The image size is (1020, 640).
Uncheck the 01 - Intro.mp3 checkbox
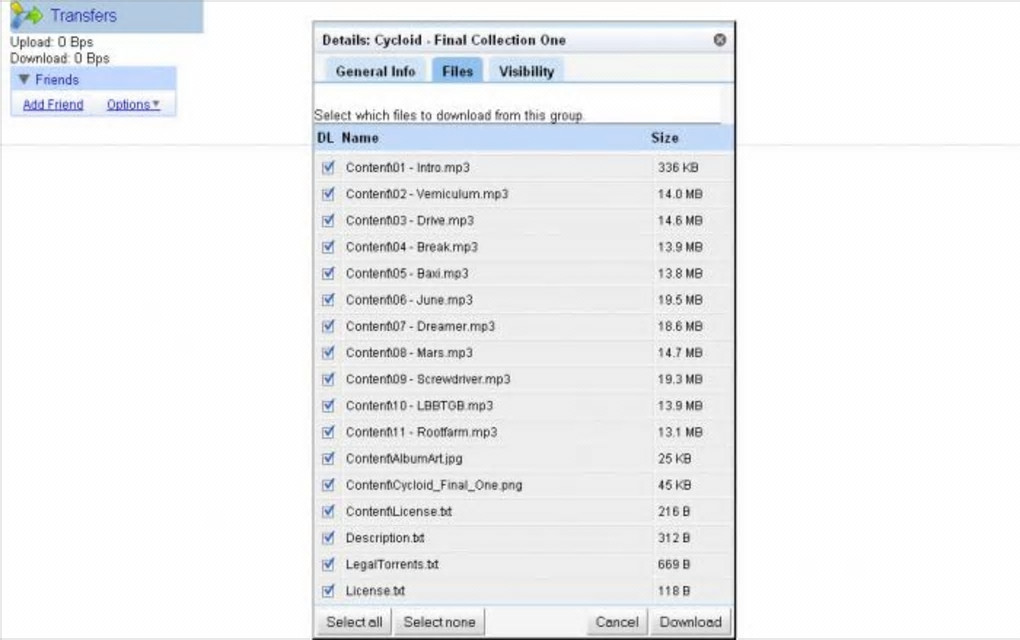click(327, 167)
